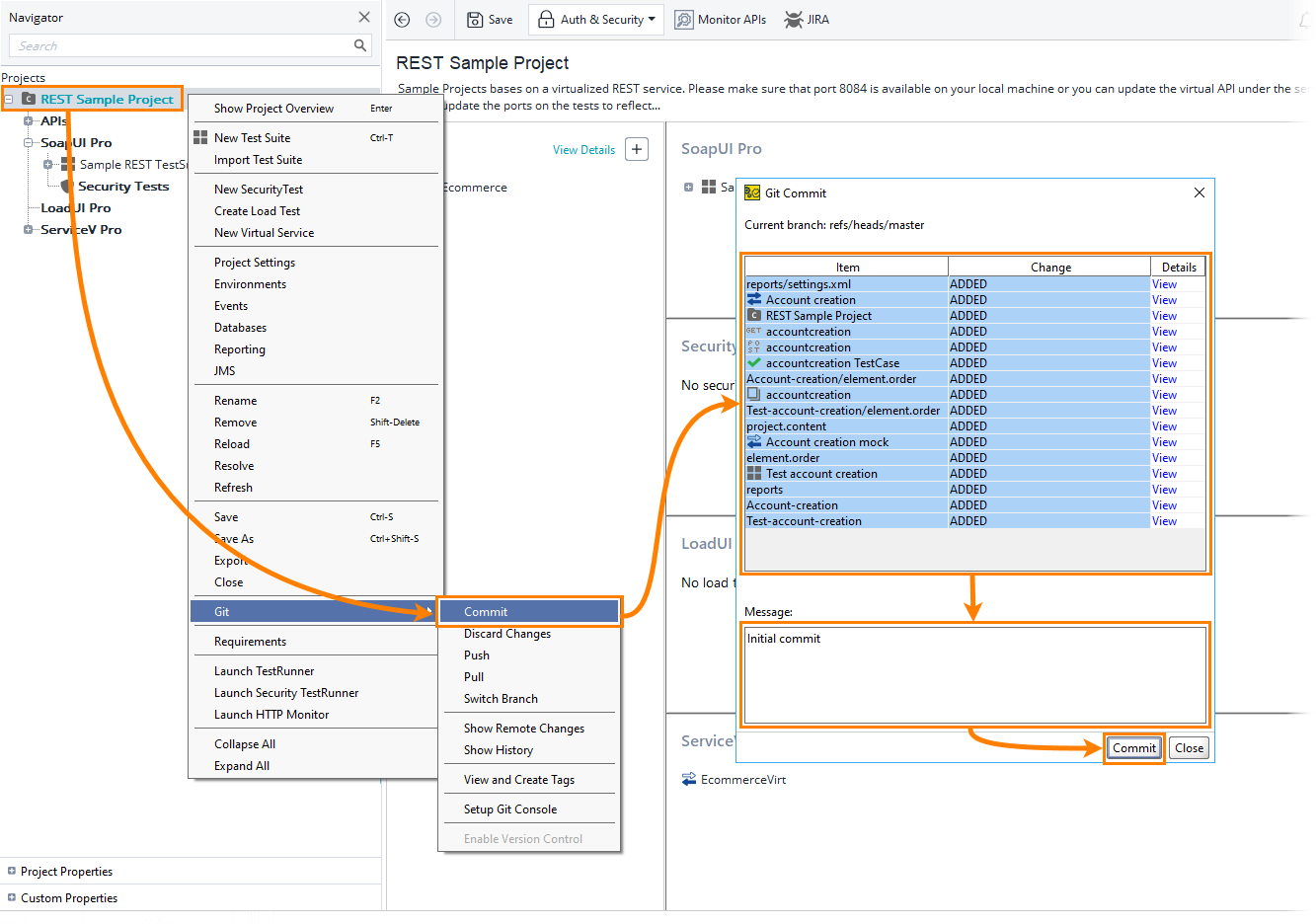Select Show Remote Changes option
This screenshot has width=1316, height=924.
(x=529, y=729)
